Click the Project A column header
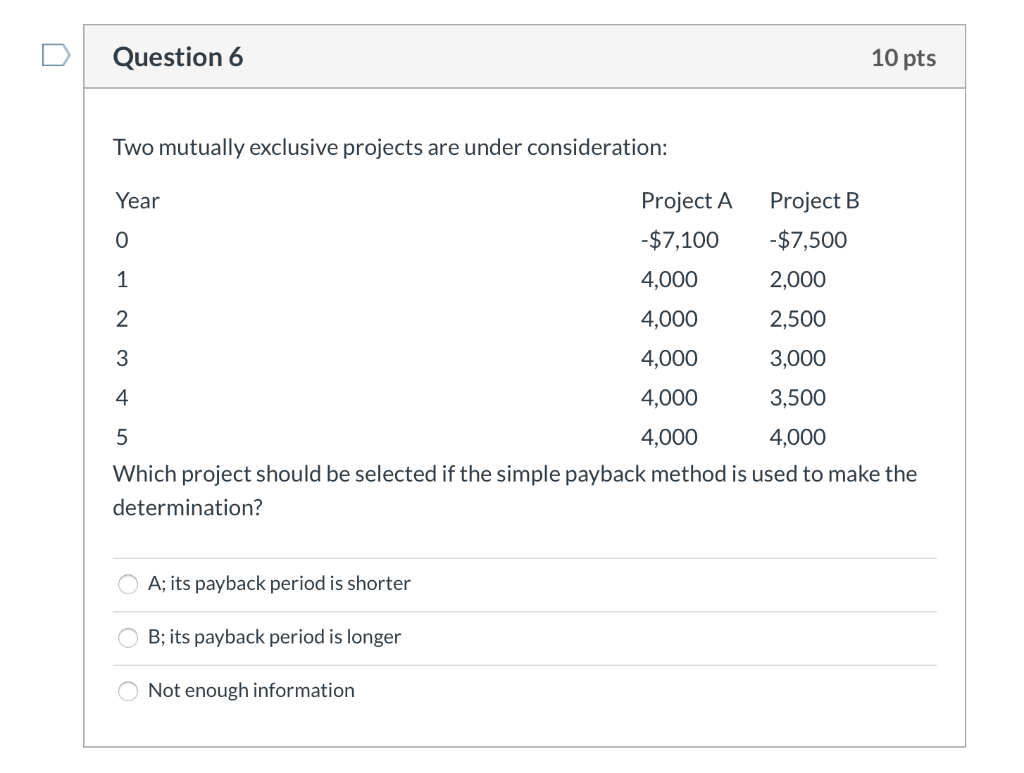Screen dimensions: 1024x773 (x=687, y=200)
